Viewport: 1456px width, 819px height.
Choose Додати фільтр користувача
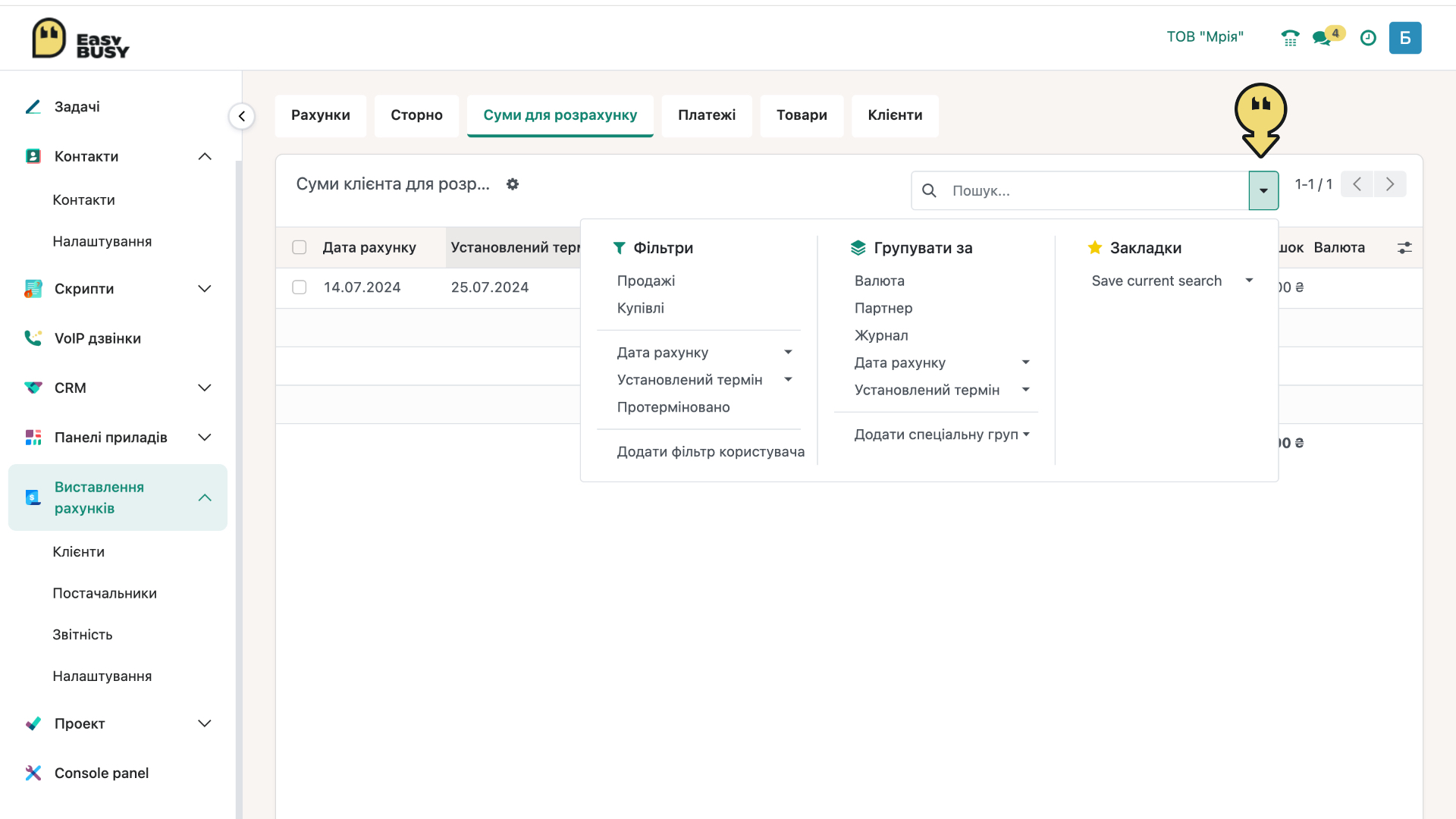pyautogui.click(x=711, y=452)
